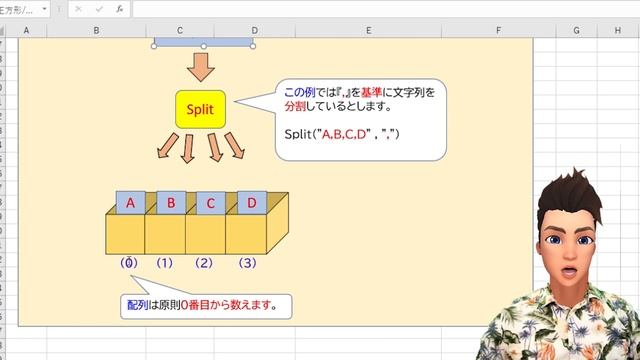This screenshot has width=640, height=360.
Task: Click the formula bar Cancel X icon
Action: [x=78, y=9]
